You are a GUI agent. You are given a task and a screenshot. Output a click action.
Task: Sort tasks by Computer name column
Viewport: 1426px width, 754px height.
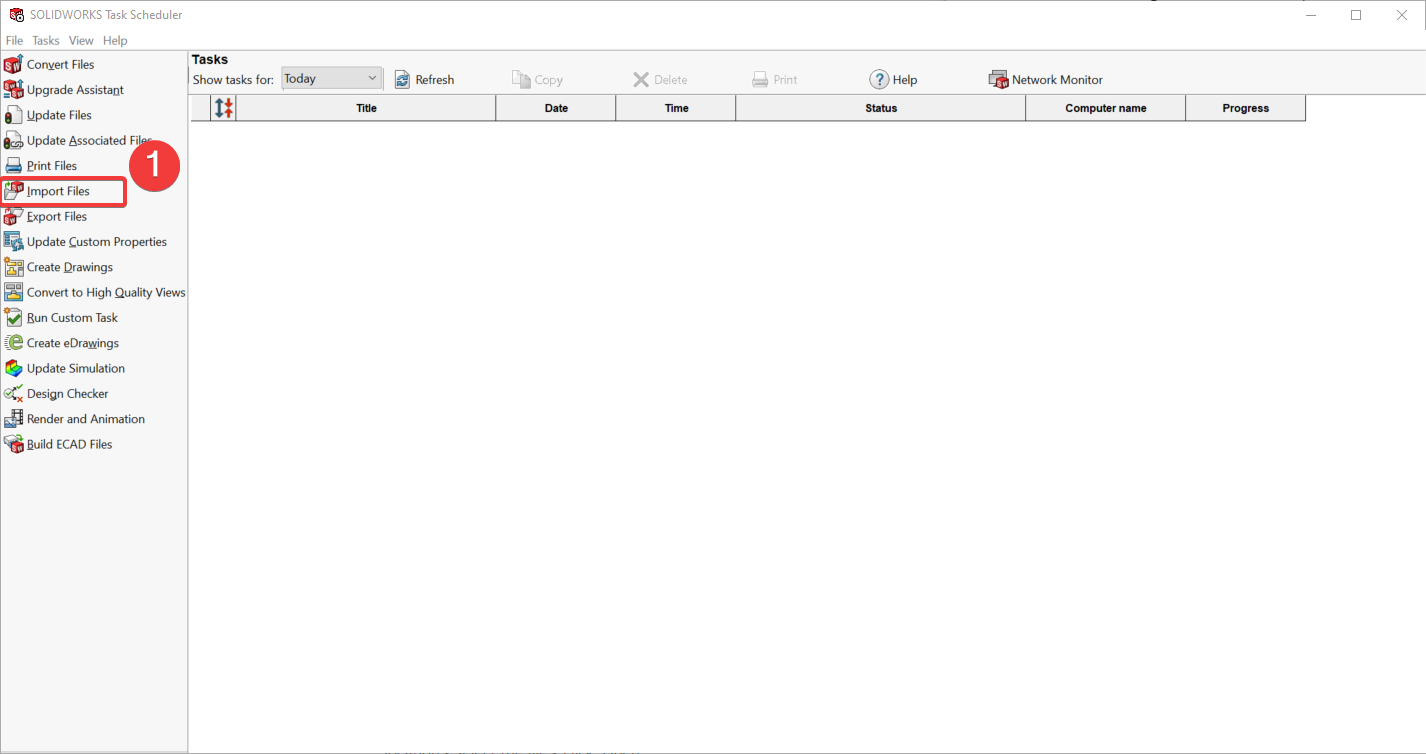(x=1106, y=108)
